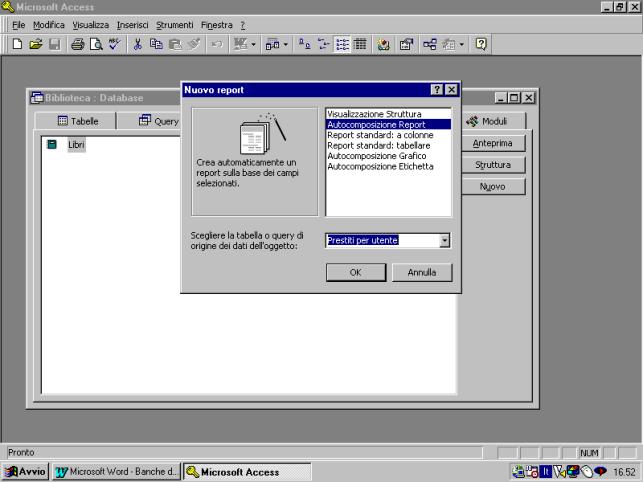
Task: Switch to Details view in toolbar
Action: [360, 44]
